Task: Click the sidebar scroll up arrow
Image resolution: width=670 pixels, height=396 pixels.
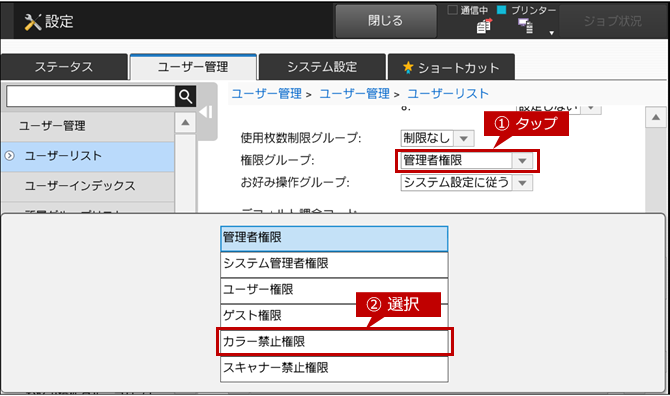Action: point(185,123)
